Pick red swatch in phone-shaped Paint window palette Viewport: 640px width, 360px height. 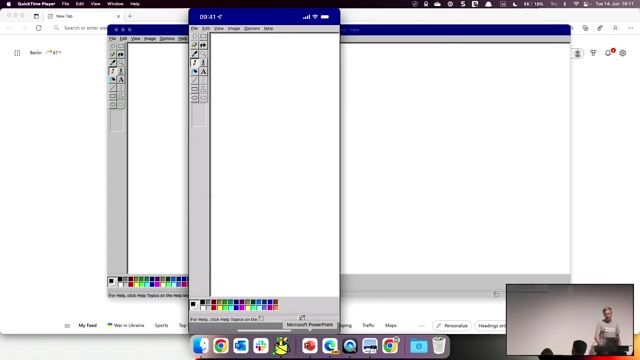(213, 307)
